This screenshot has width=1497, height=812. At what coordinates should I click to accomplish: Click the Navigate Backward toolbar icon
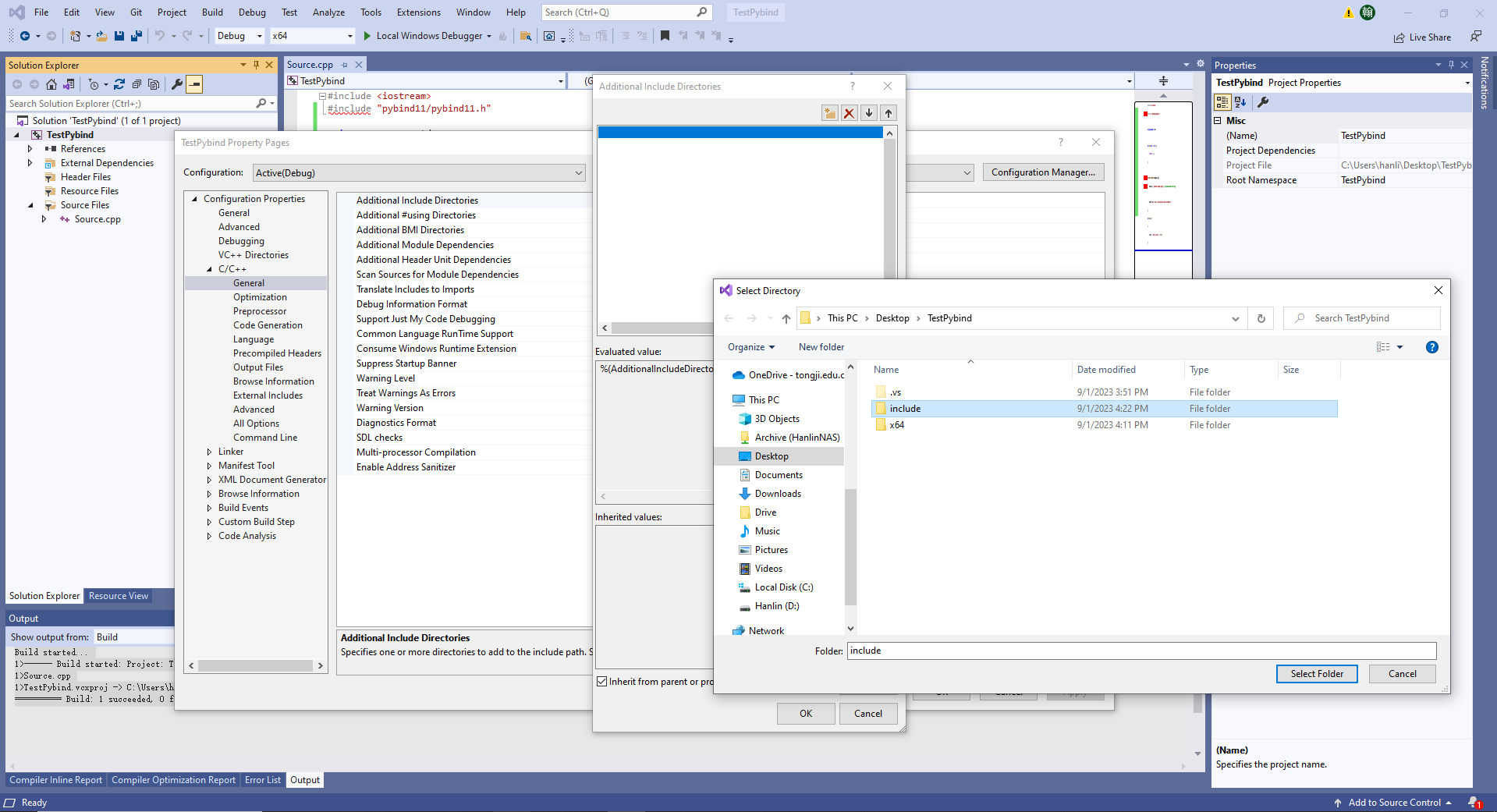click(x=25, y=36)
